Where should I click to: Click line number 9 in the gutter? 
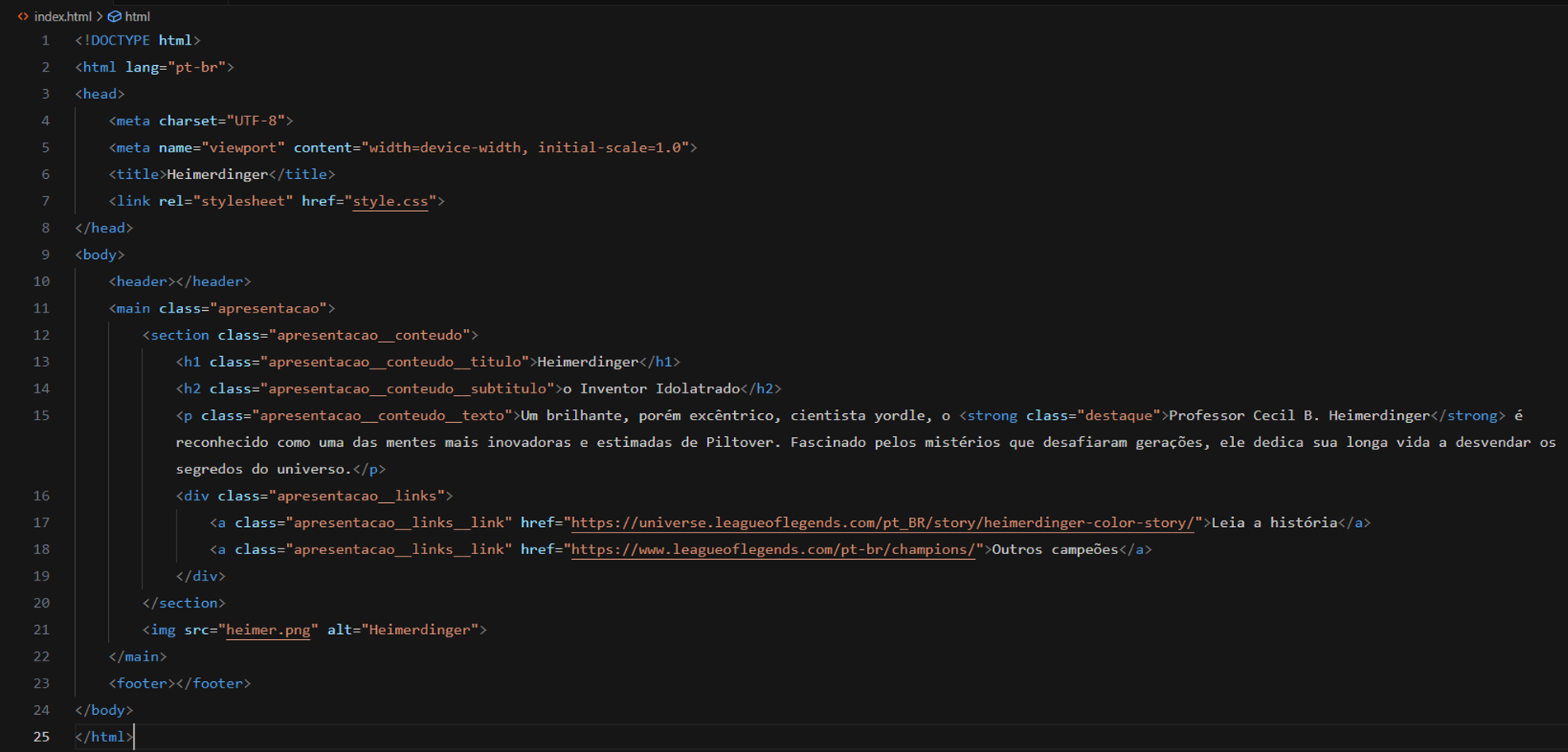tap(45, 255)
